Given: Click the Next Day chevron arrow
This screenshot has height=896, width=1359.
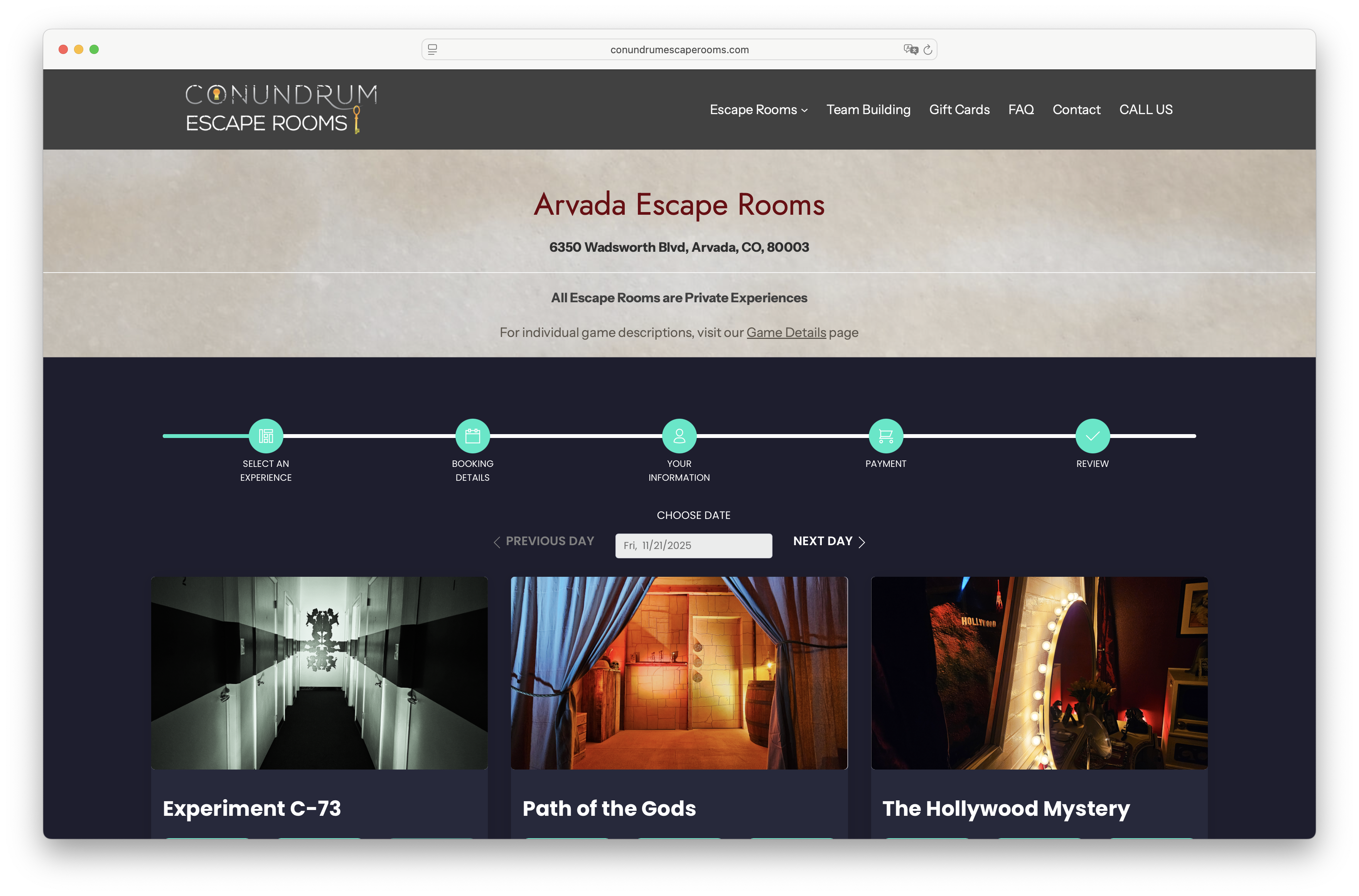Looking at the screenshot, I should (x=862, y=542).
